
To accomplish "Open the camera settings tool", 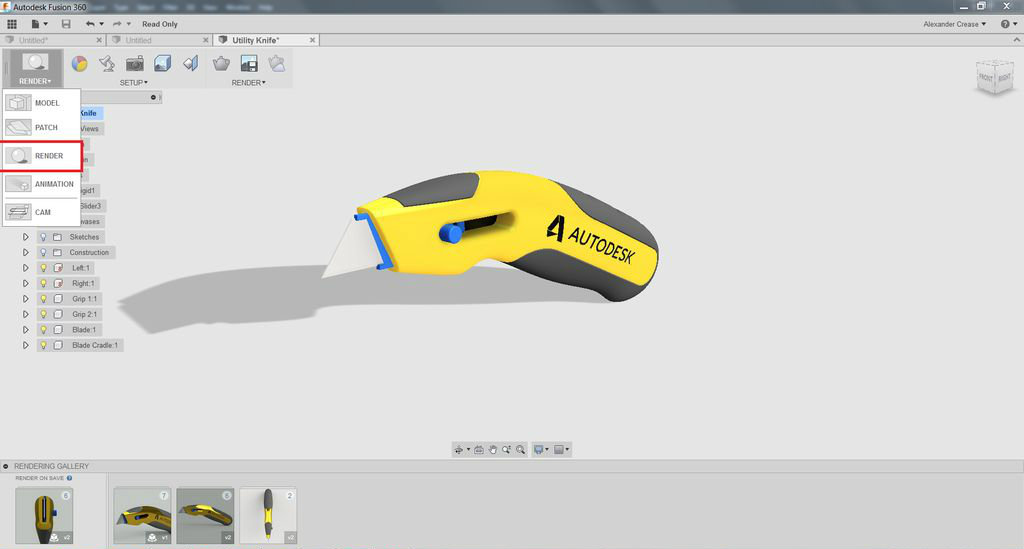I will [x=135, y=64].
